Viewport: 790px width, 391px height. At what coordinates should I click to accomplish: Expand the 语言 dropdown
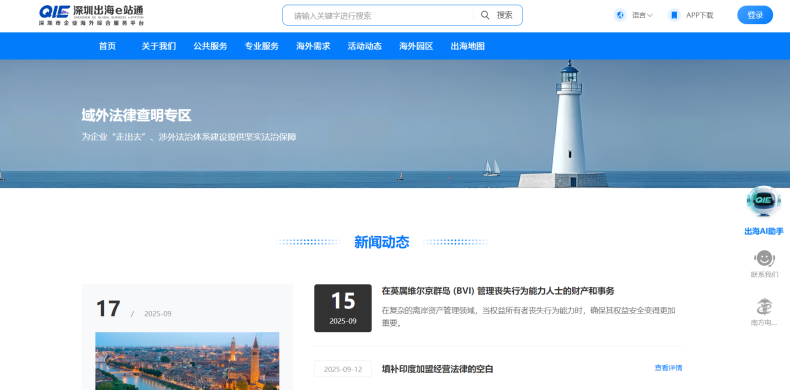(x=642, y=15)
